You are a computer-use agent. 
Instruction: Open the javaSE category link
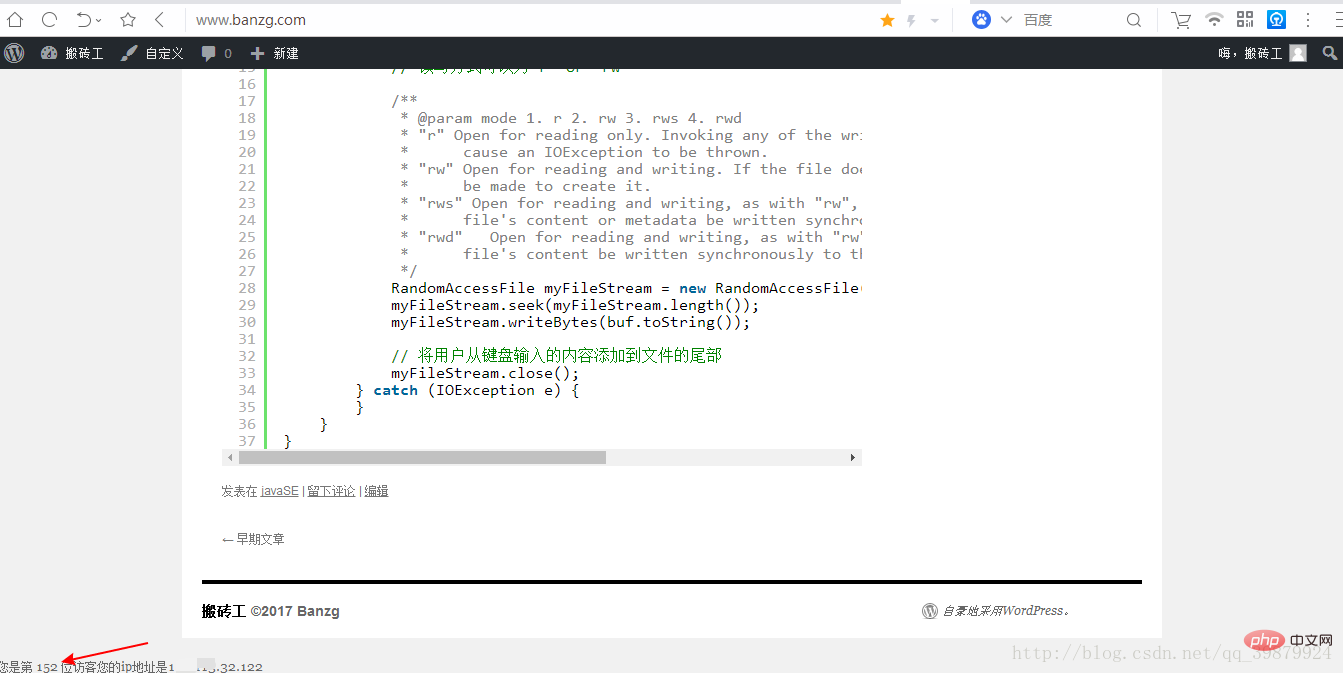tap(279, 490)
